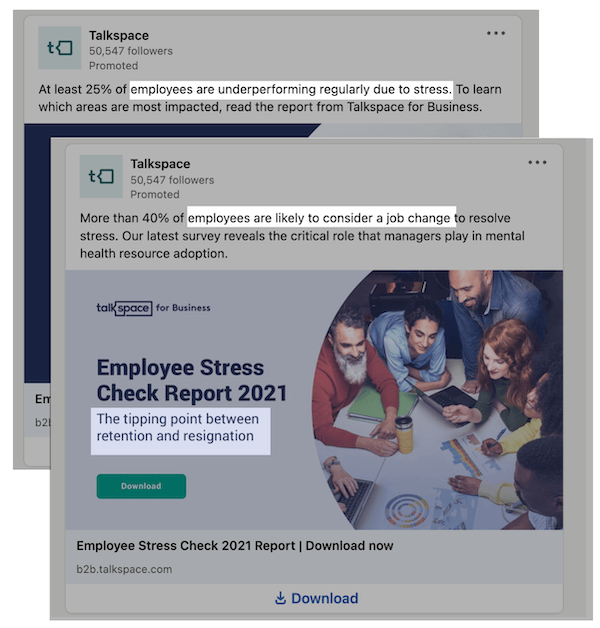The width and height of the screenshot is (600, 628).
Task: Click the 'Employee Stress Check Report 2021' banner title
Action: click(x=191, y=380)
